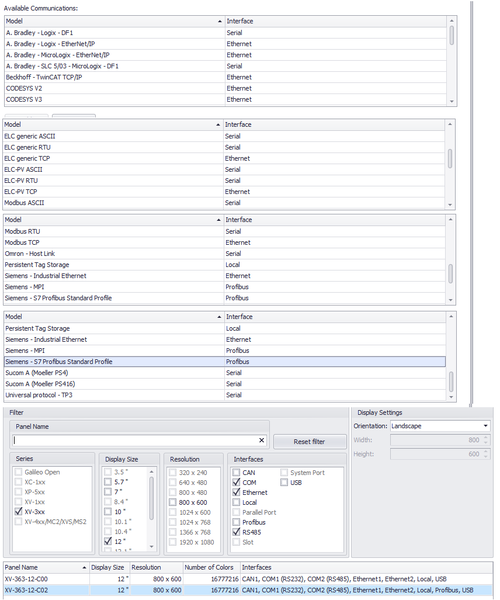Select the ELC-PV RTU row
This screenshot has height=600, width=500.
tap(224, 181)
